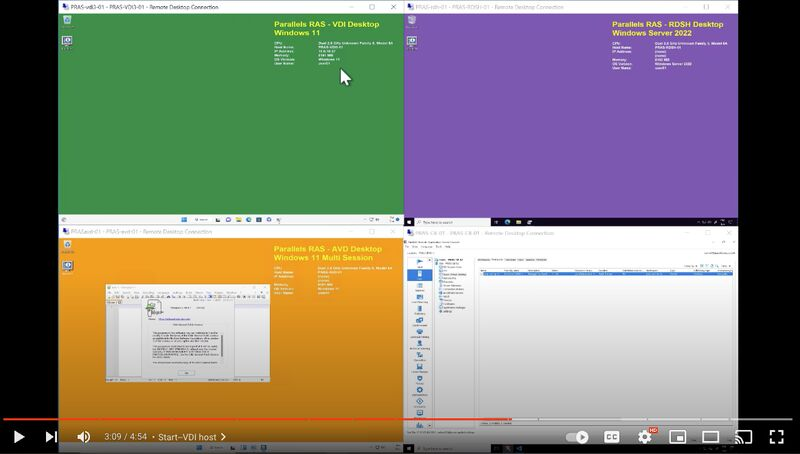Image resolution: width=800 pixels, height=454 pixels.
Task: Toggle the autoplay switch
Action: pyautogui.click(x=578, y=437)
